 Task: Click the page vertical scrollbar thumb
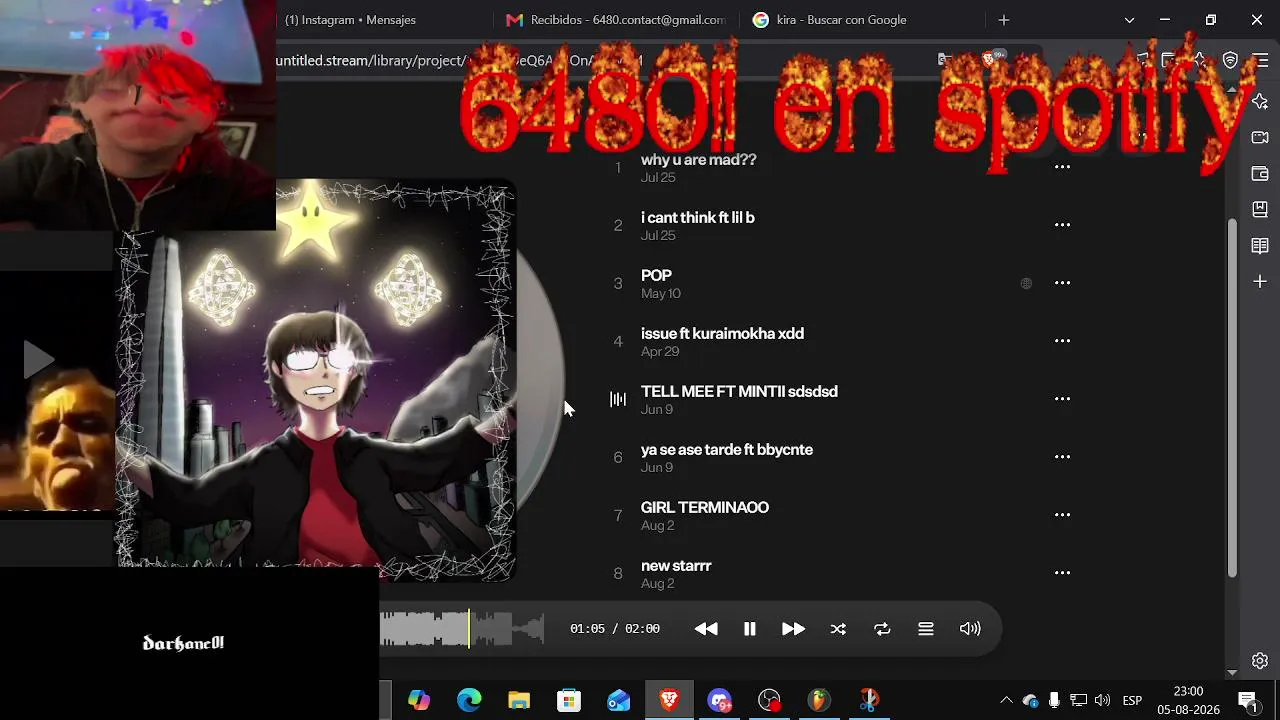(x=1232, y=397)
